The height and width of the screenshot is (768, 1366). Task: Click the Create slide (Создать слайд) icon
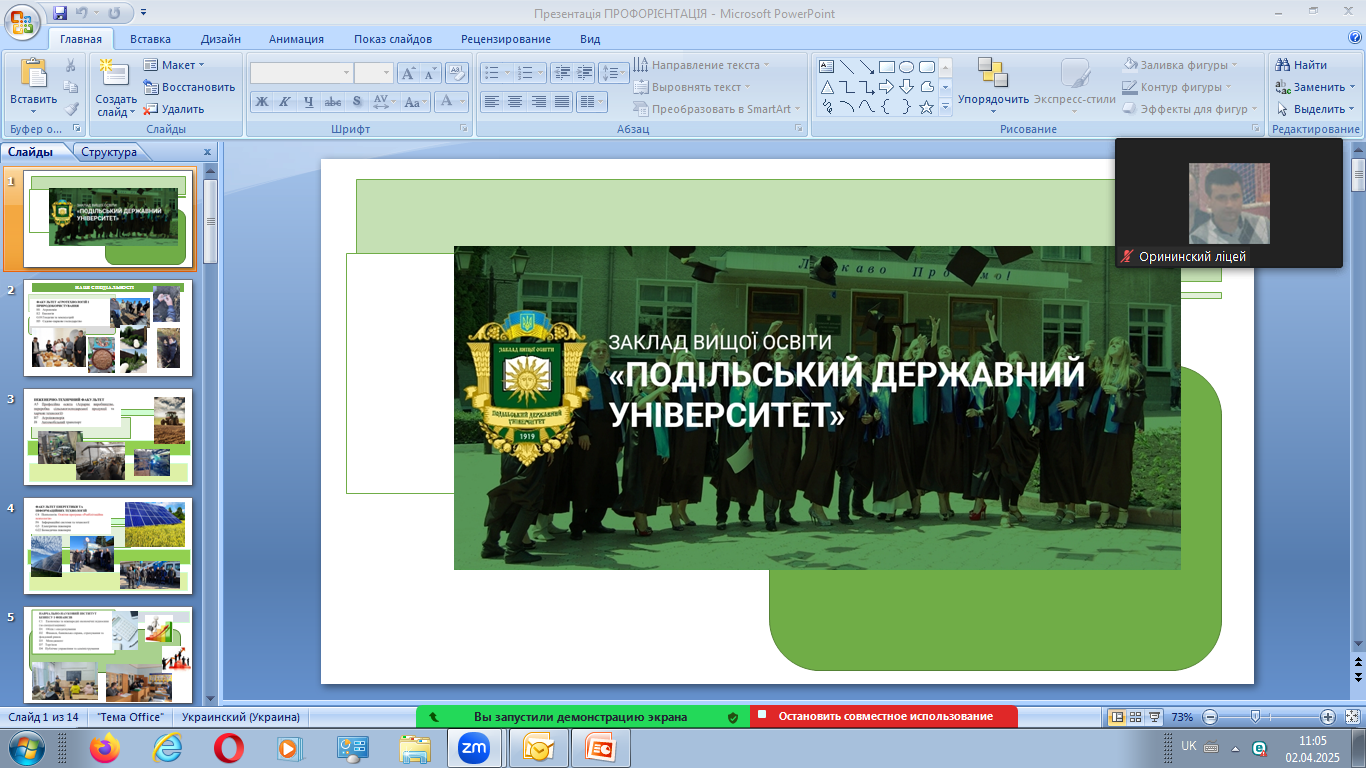pyautogui.click(x=116, y=75)
